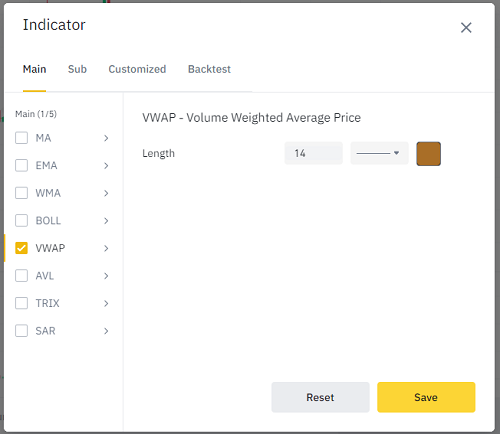Enable the EMA indicator checkbox
500x434 pixels.
coord(21,165)
